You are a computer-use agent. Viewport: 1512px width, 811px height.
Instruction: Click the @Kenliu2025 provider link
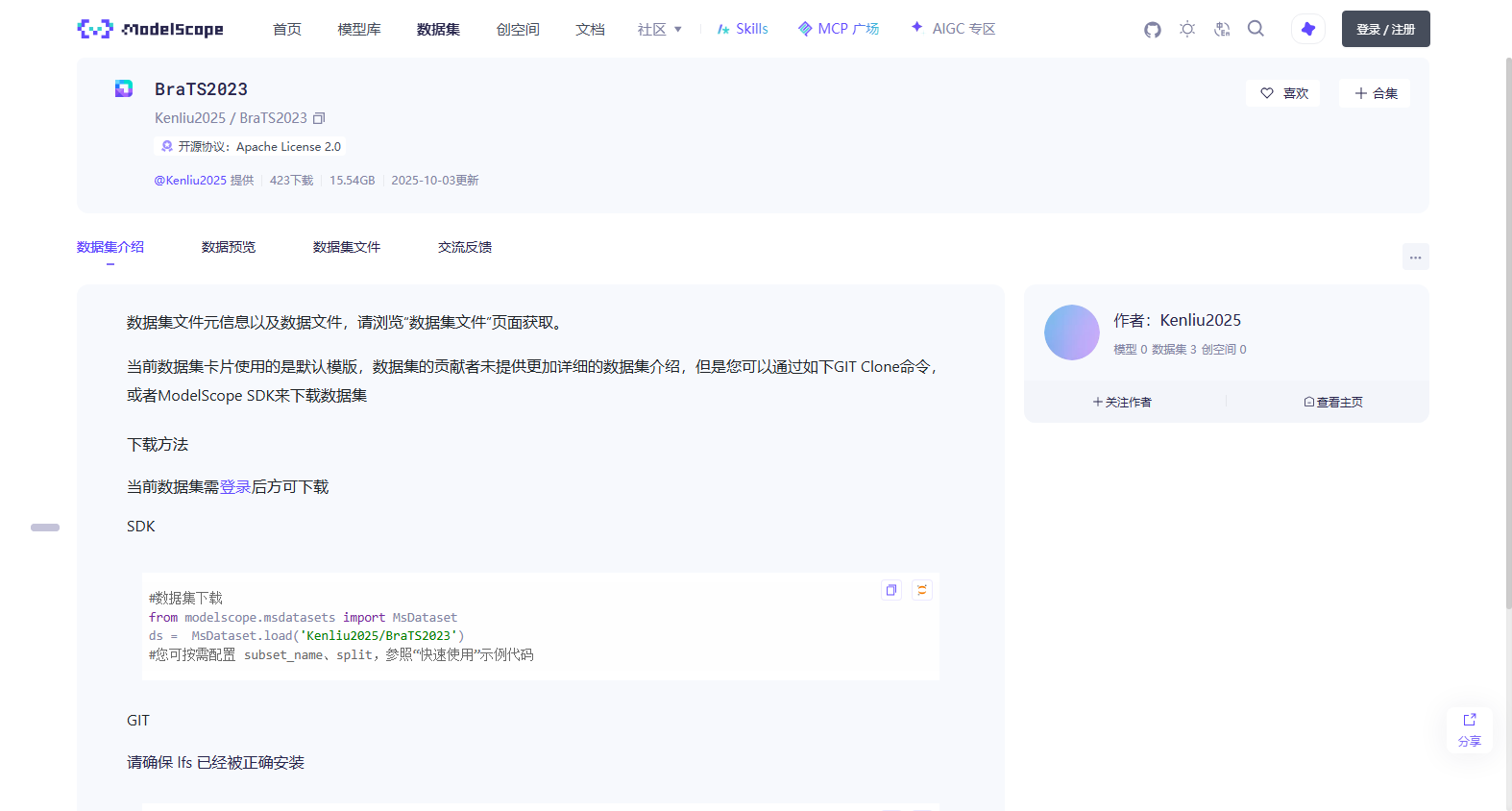click(190, 181)
